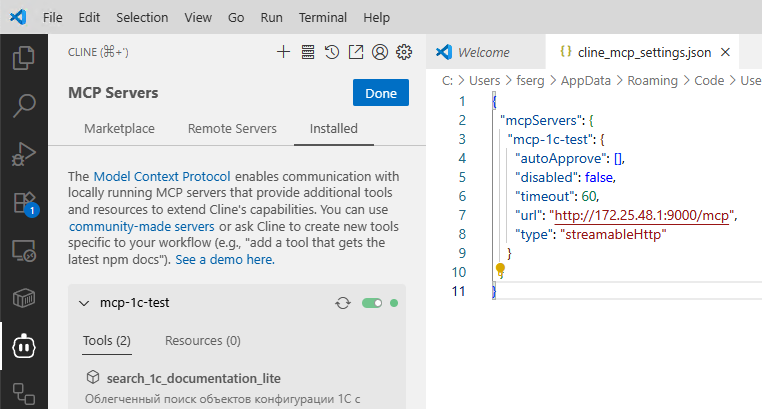Collapse the mcp-1c-test server section
Screen dimensions: 762x409
click(x=84, y=303)
